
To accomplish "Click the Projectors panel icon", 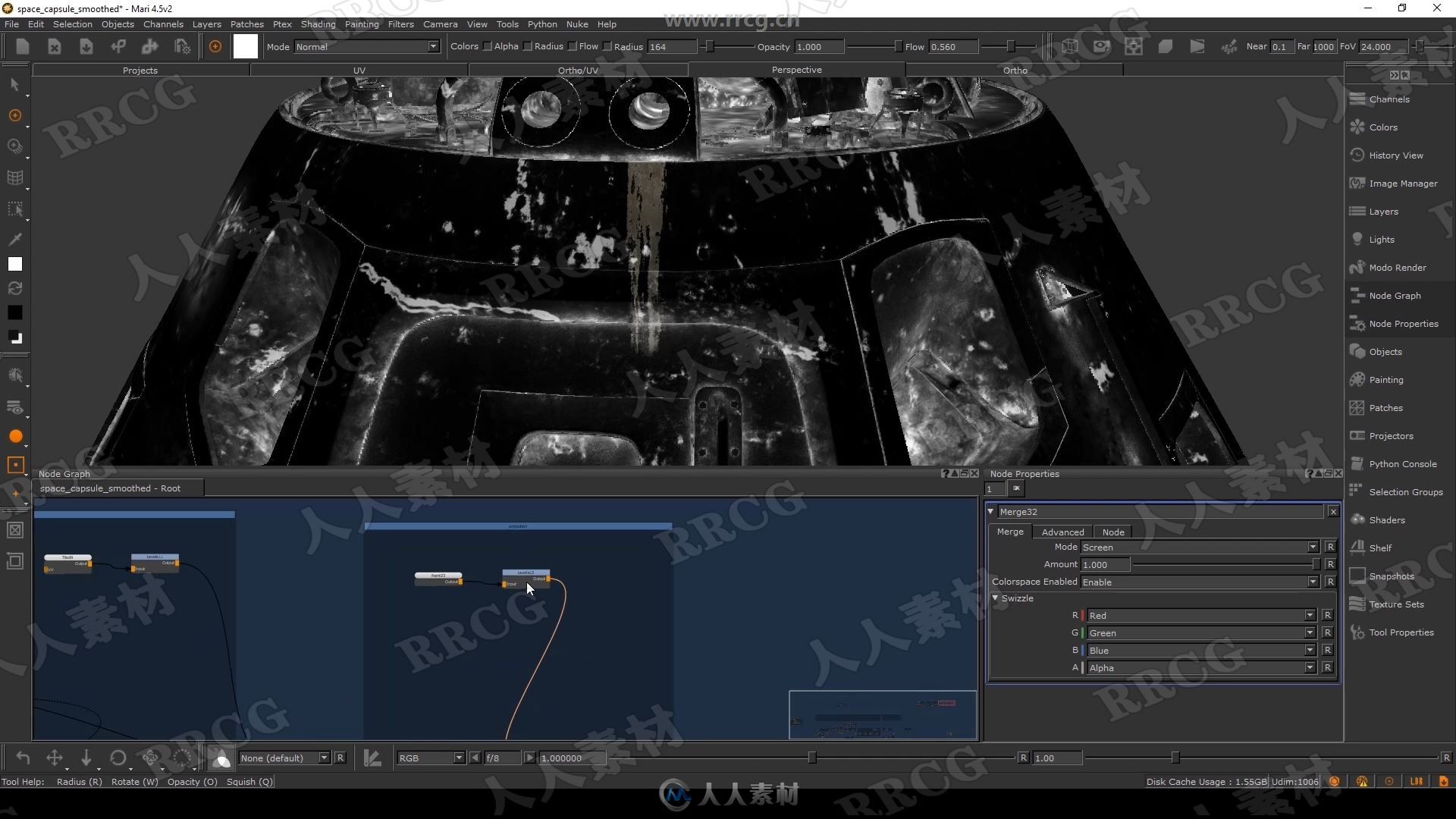I will click(1359, 435).
